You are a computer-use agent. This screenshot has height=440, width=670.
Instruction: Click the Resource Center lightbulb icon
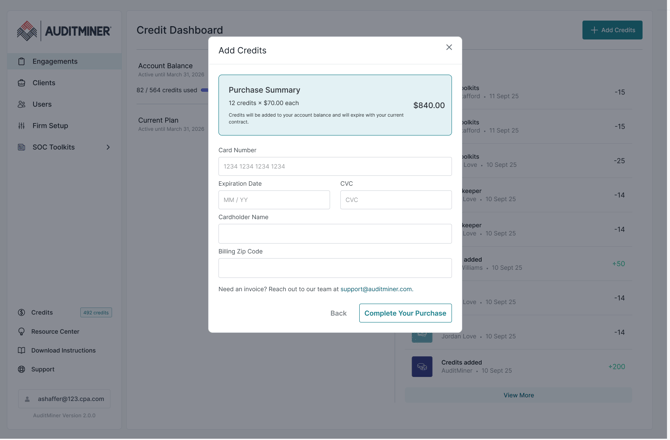click(21, 332)
